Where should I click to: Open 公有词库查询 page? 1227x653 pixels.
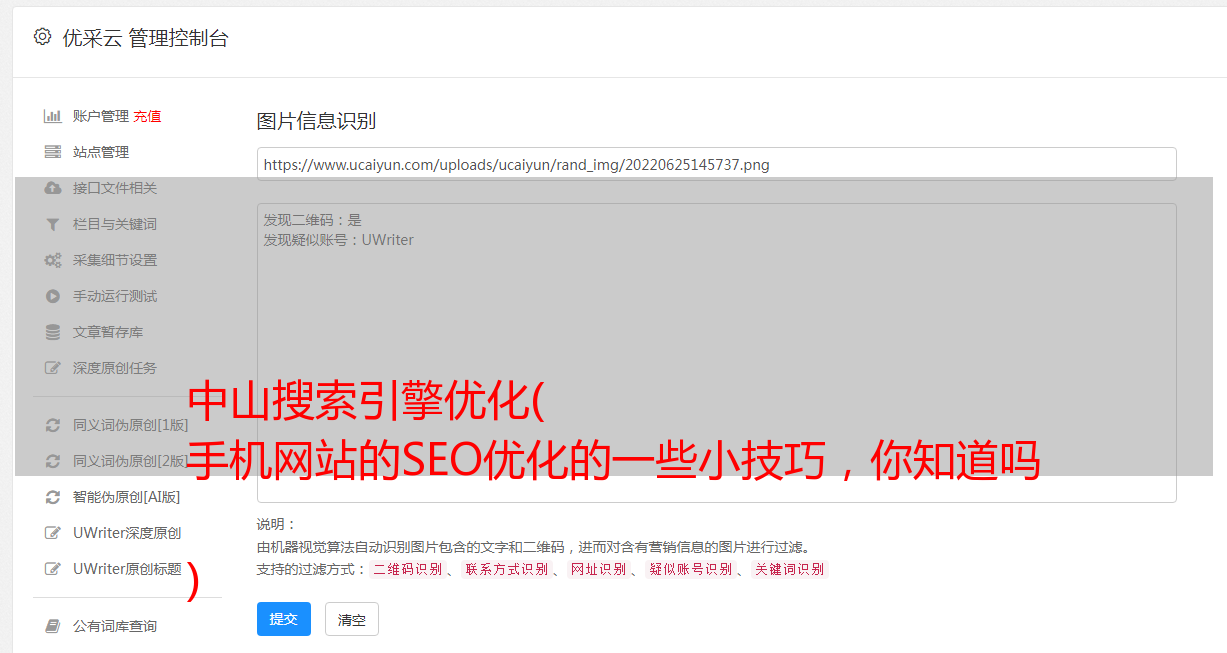pyautogui.click(x=115, y=626)
